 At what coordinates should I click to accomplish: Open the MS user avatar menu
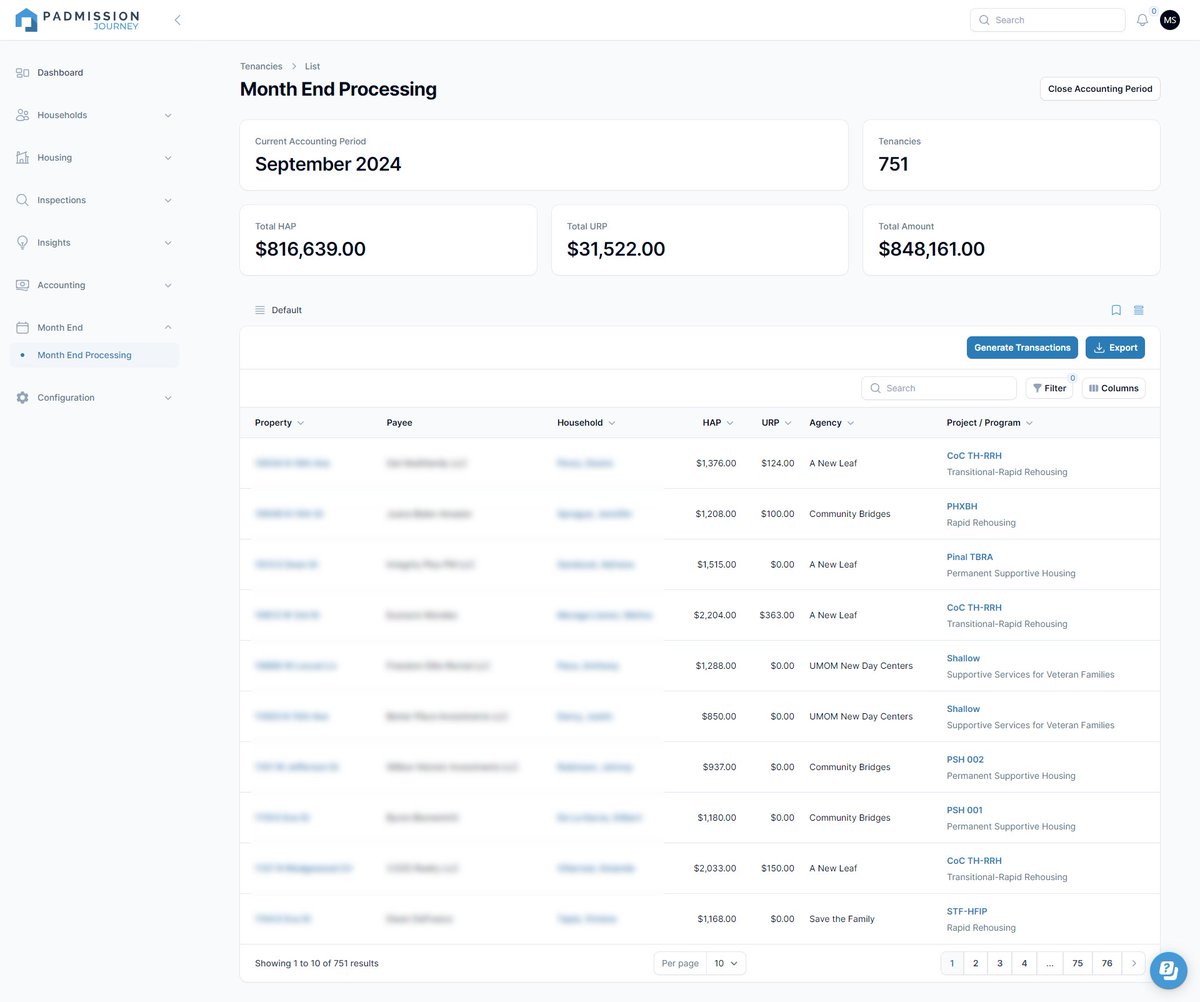(1170, 20)
